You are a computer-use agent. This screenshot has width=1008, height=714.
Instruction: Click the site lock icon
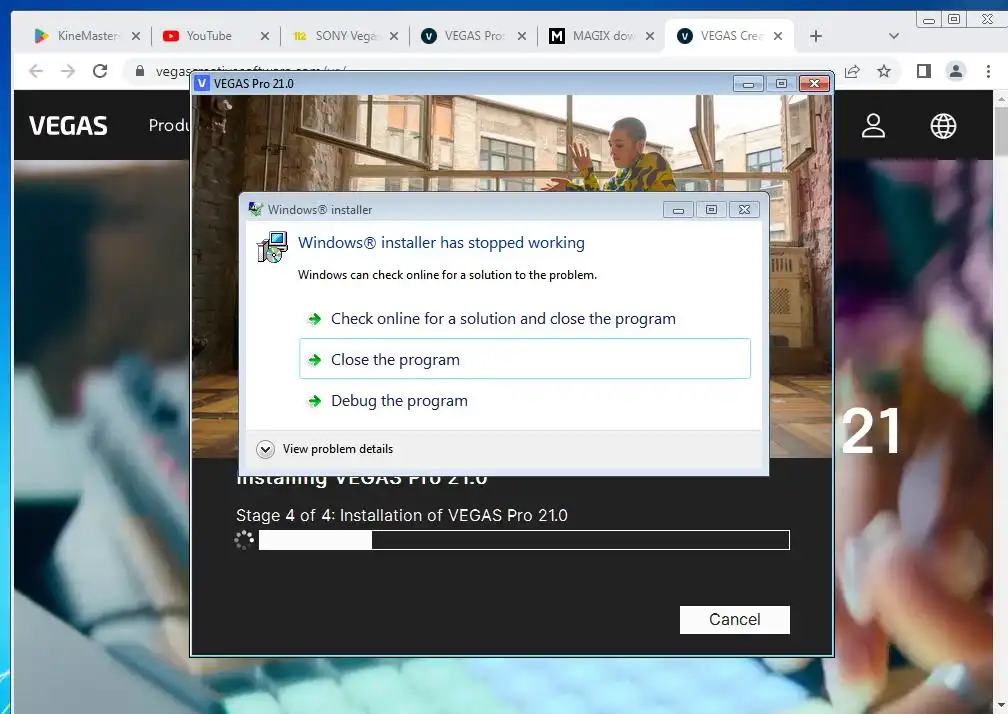click(140, 71)
